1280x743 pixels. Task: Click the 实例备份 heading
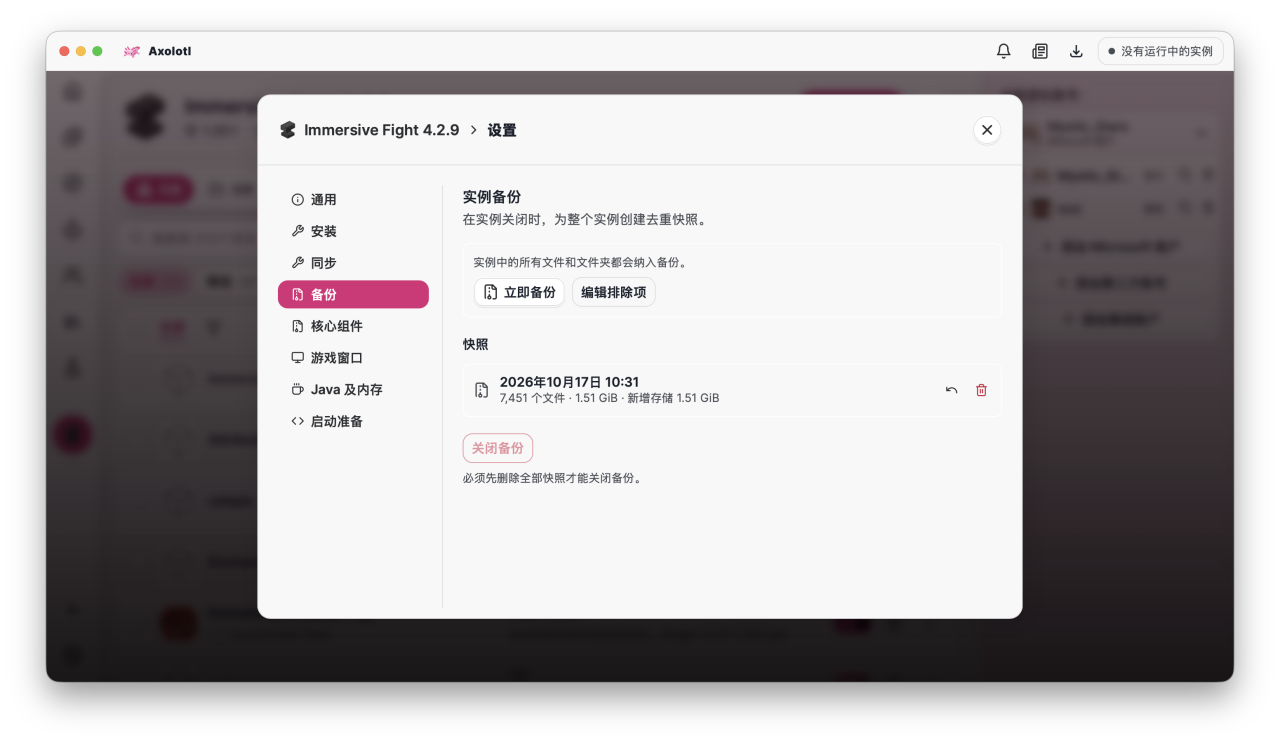492,197
